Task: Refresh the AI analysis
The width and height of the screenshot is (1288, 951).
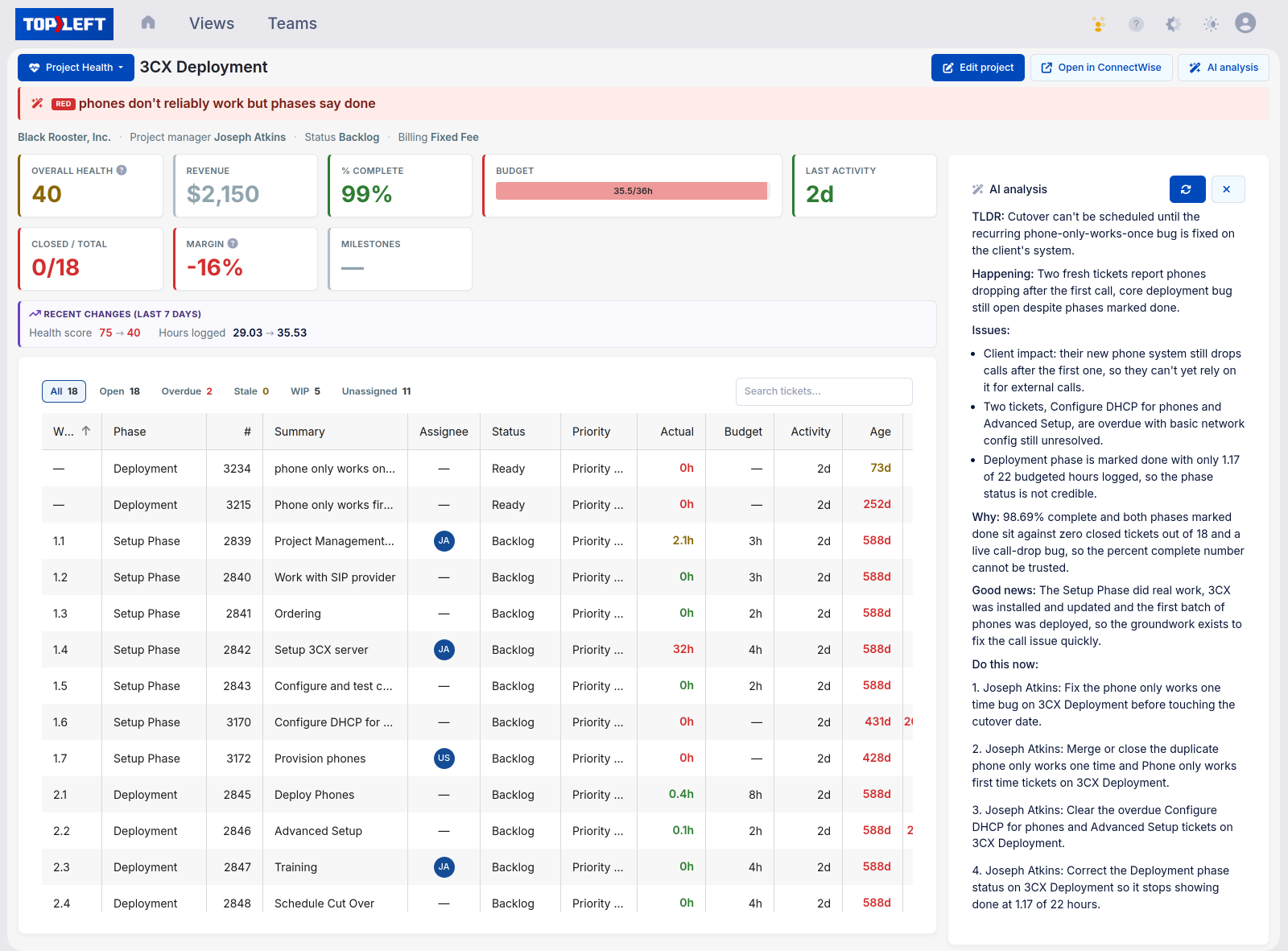Action: click(1187, 189)
